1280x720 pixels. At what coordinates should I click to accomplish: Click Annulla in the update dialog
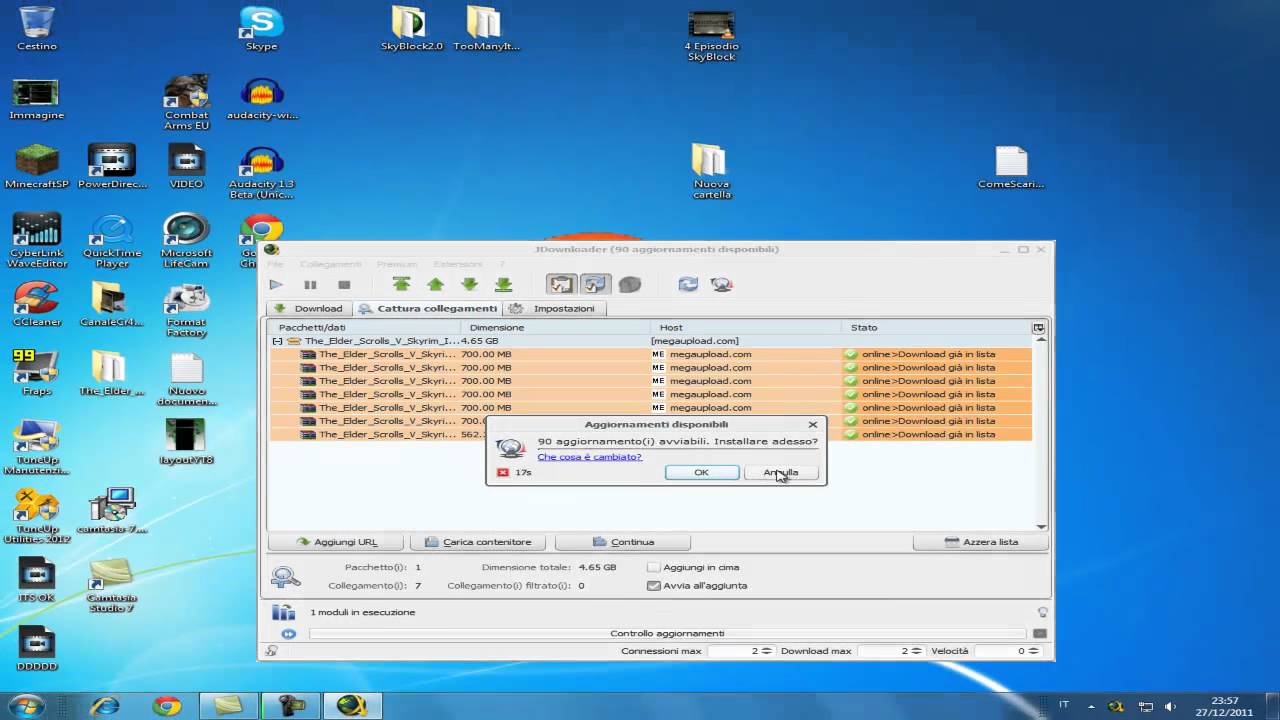point(781,472)
